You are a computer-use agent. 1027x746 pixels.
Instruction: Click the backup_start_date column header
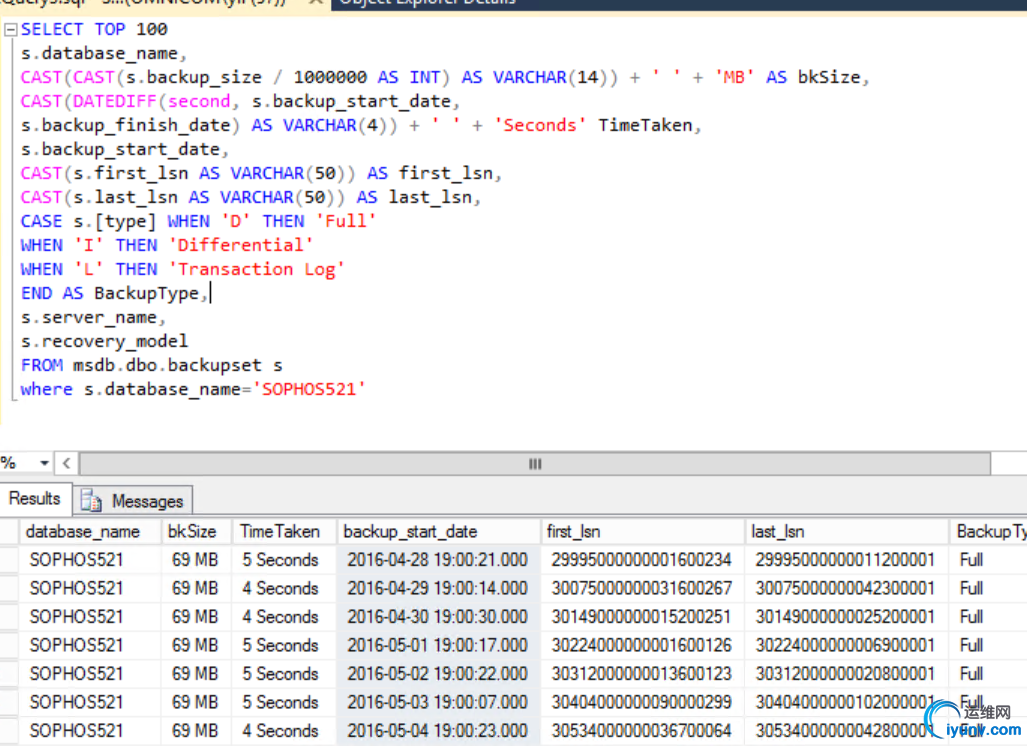(410, 532)
